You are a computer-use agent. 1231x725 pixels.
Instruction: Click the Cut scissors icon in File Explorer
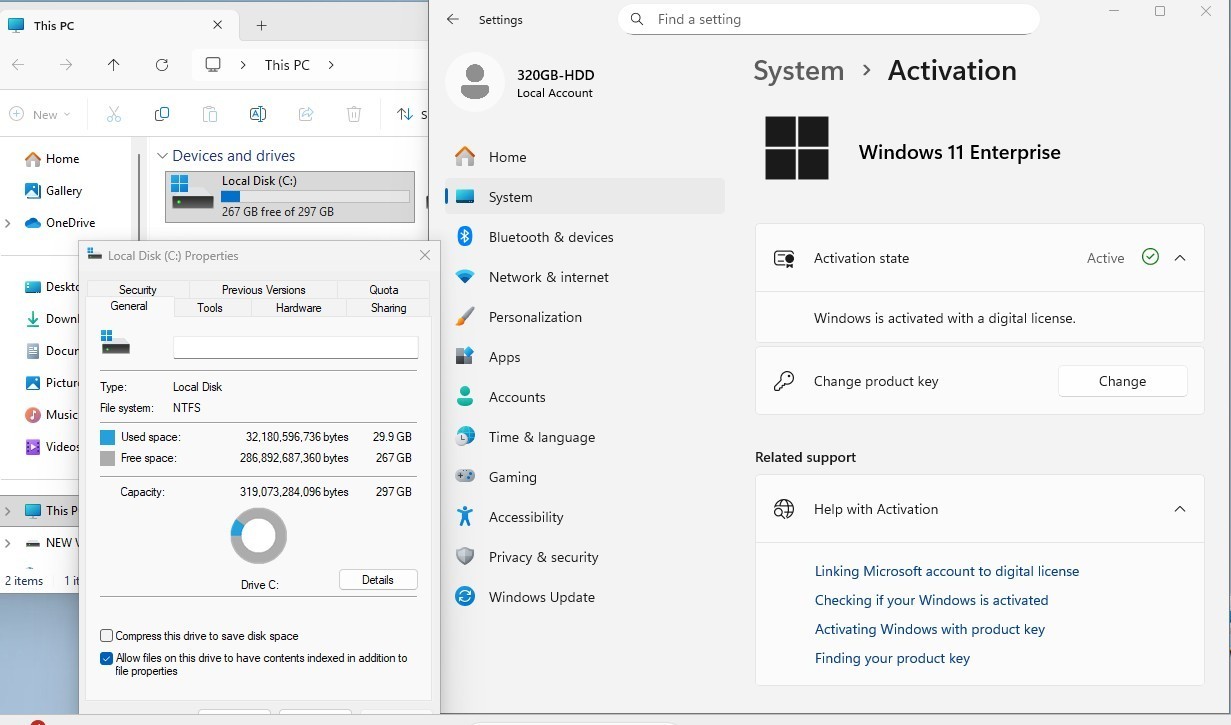tap(114, 115)
